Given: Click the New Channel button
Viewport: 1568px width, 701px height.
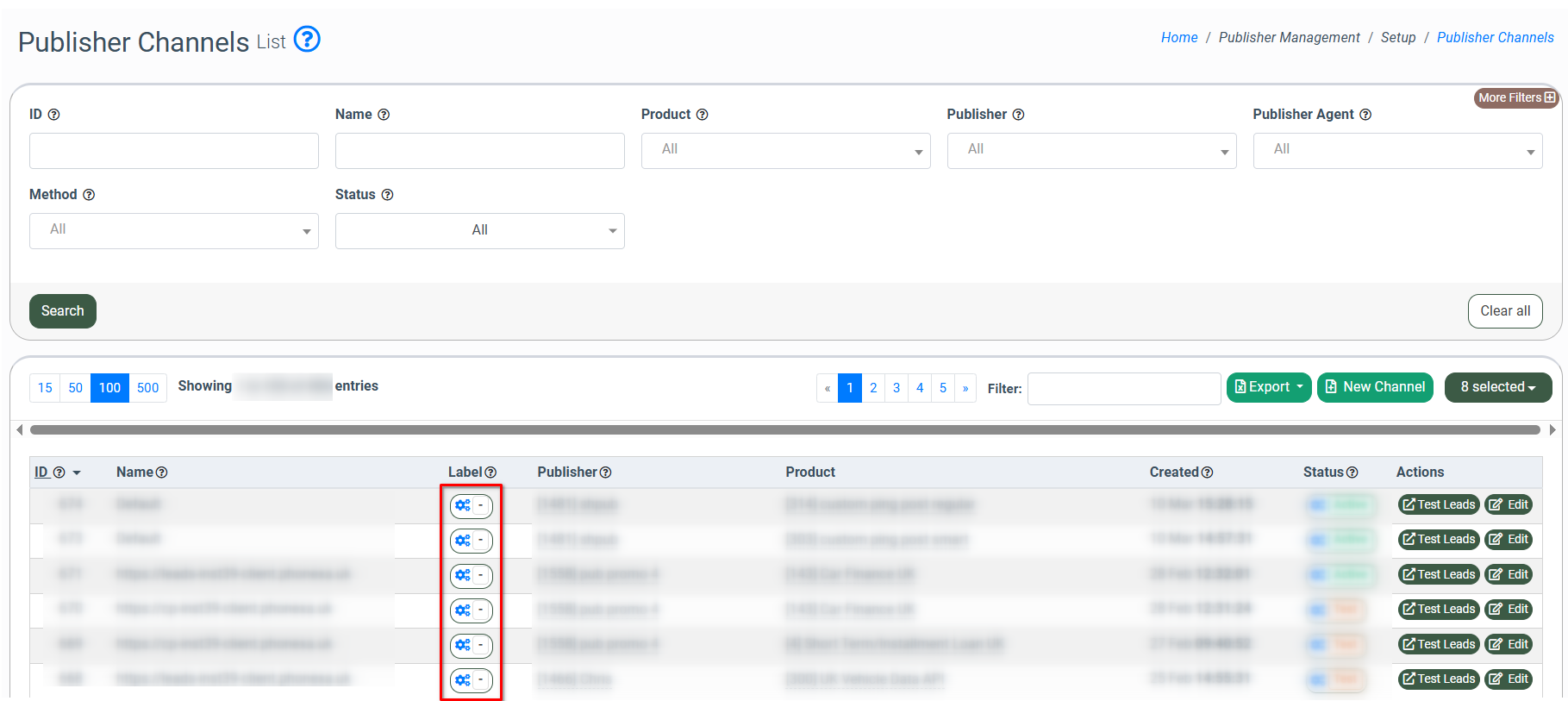Looking at the screenshot, I should click(1374, 387).
